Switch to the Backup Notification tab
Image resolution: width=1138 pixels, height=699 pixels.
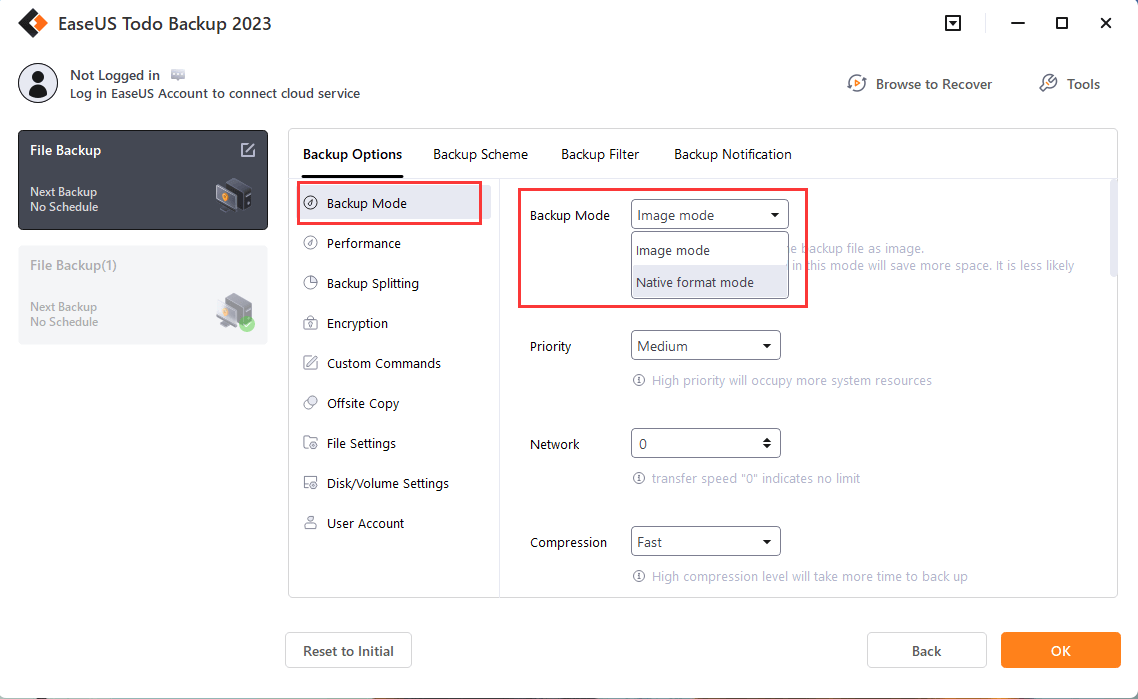coord(732,154)
